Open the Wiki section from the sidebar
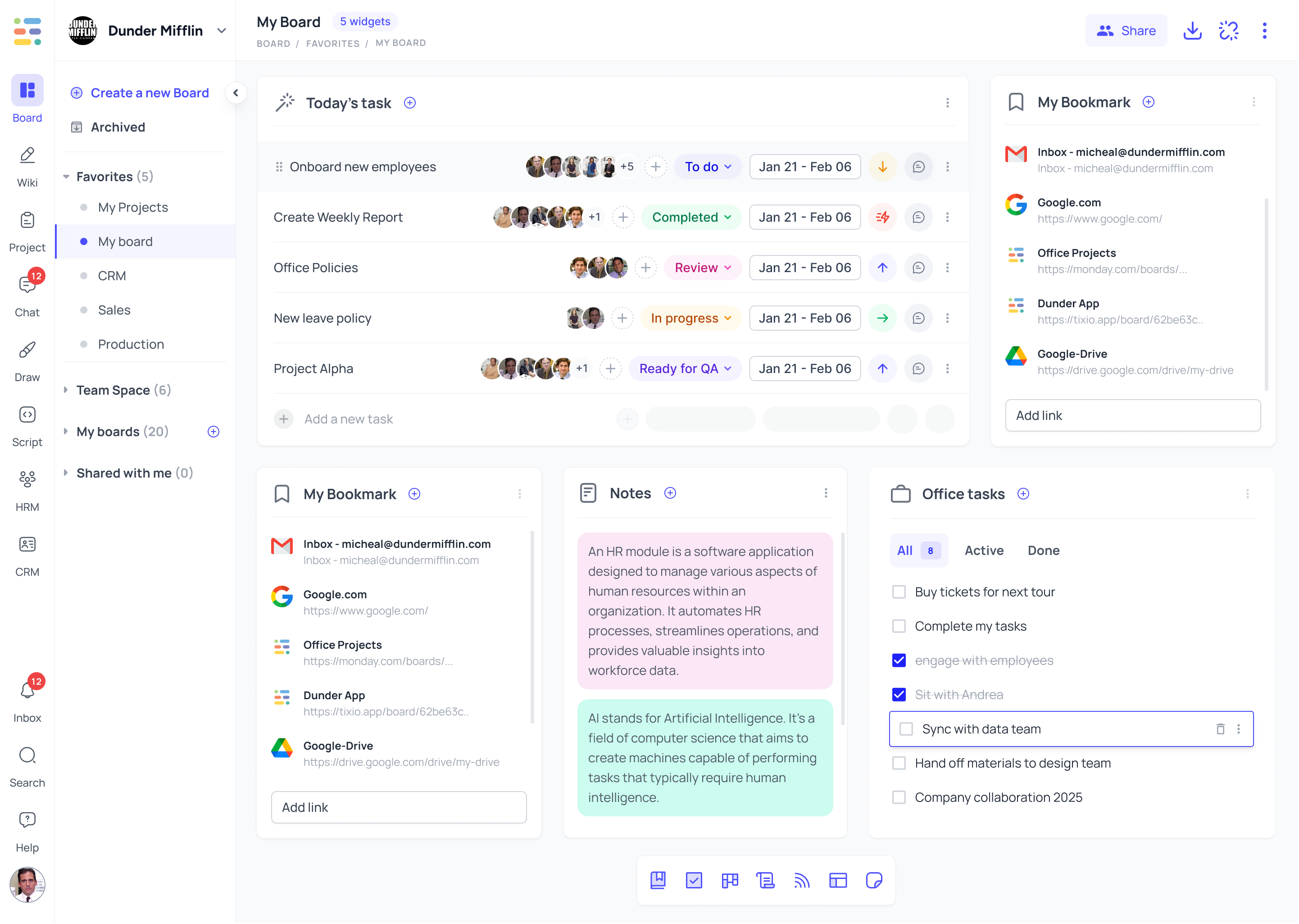The width and height of the screenshot is (1299, 924). coord(27,164)
